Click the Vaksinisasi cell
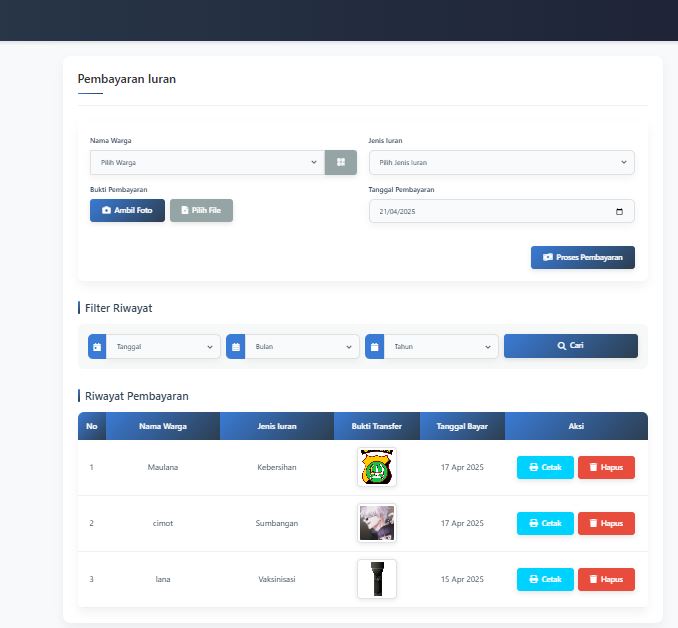This screenshot has height=628, width=678. [277, 579]
